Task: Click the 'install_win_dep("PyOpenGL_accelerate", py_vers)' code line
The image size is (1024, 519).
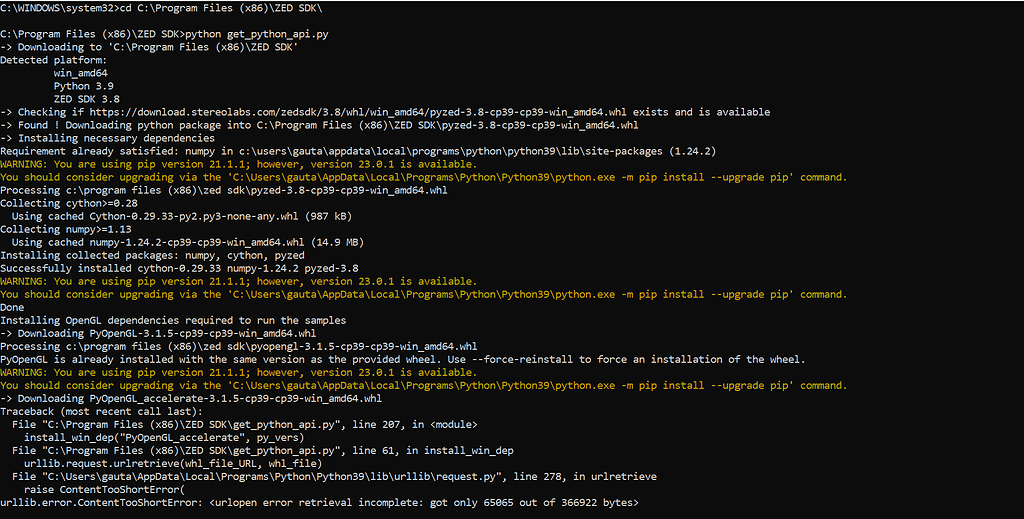Action: pyautogui.click(x=164, y=438)
